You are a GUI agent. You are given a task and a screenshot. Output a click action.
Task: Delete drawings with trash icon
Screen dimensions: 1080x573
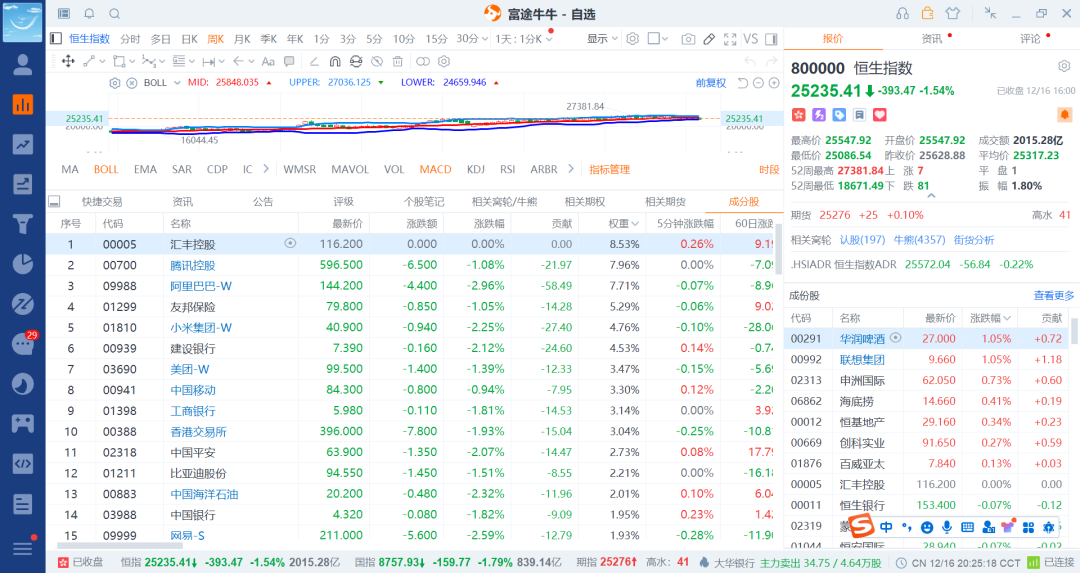[397, 61]
